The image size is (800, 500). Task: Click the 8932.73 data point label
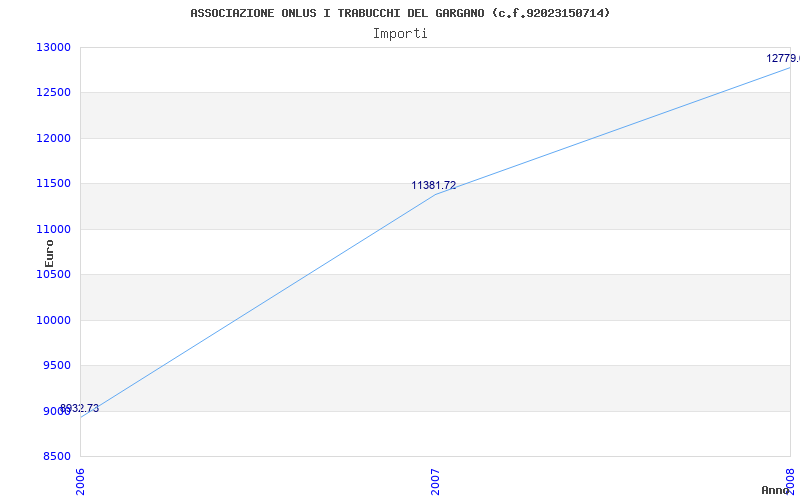tap(79, 409)
